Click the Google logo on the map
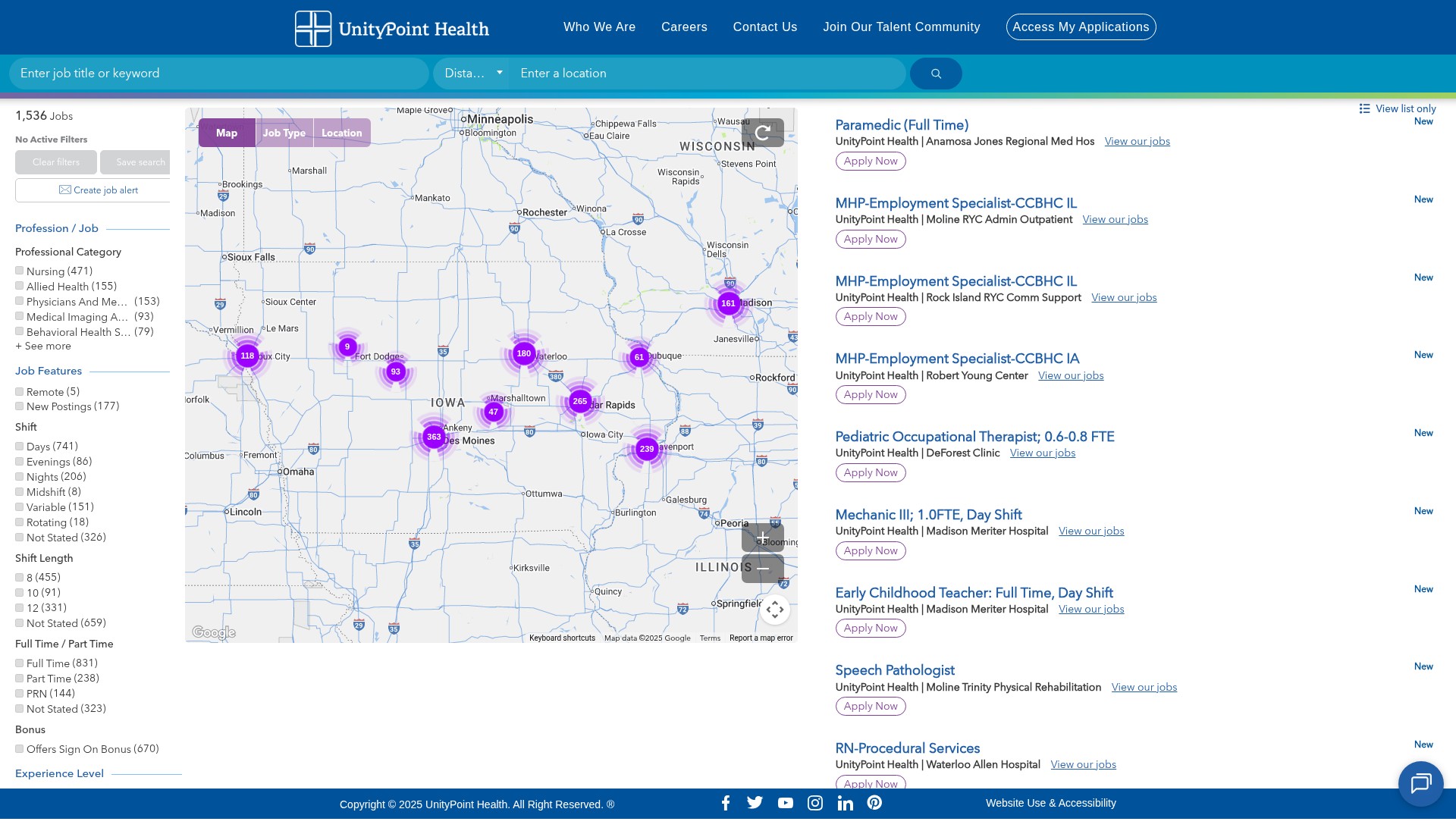 [214, 632]
